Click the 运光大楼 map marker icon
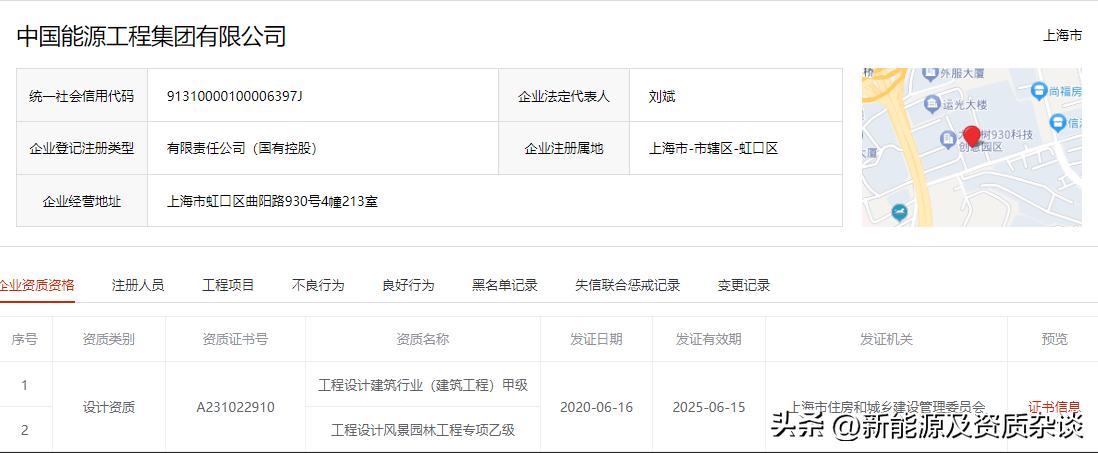This screenshot has width=1098, height=453. click(931, 104)
